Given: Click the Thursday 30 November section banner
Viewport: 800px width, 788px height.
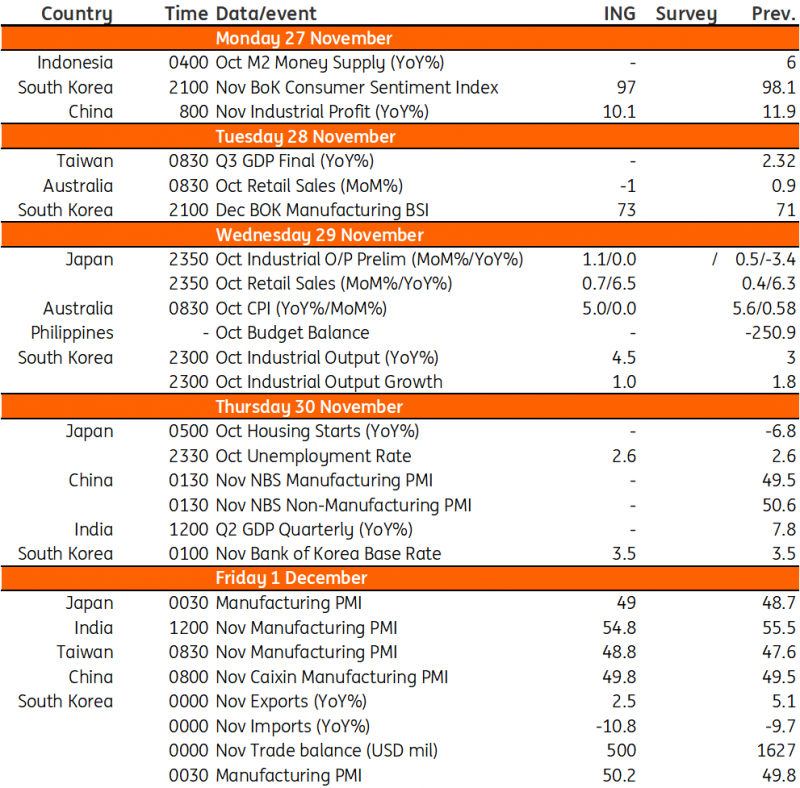Looking at the screenshot, I should 308,407.
